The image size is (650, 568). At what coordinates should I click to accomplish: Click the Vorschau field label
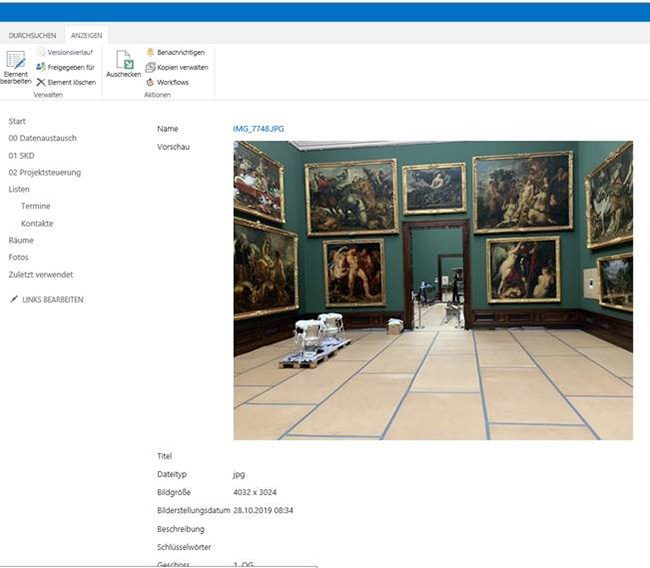[x=173, y=147]
